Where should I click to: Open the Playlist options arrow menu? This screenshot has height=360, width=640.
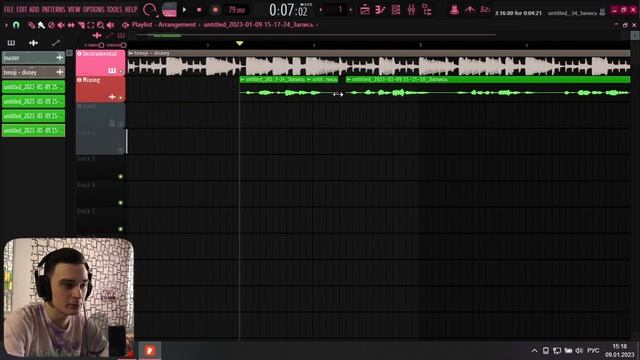pyautogui.click(x=6, y=25)
